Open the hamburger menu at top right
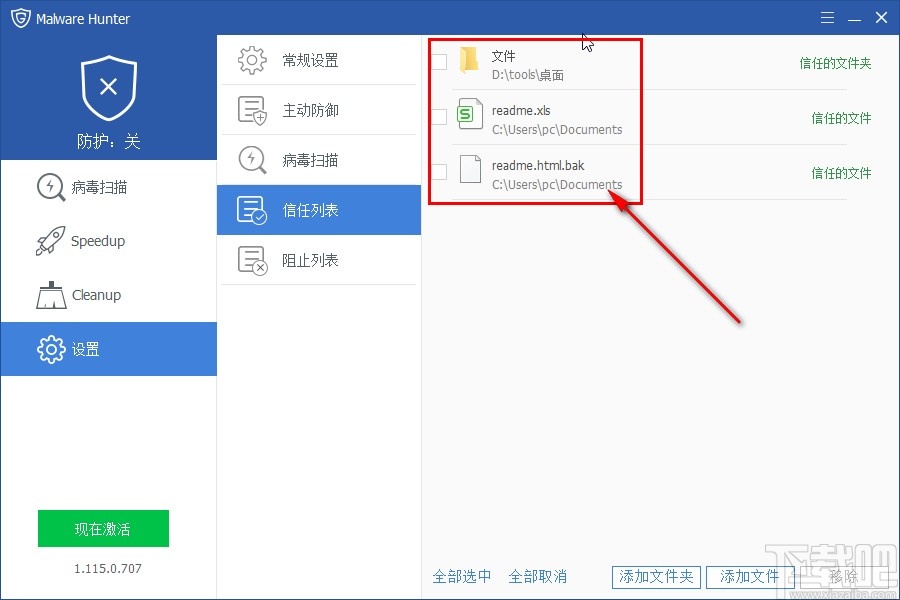Image resolution: width=900 pixels, height=600 pixels. coord(828,17)
